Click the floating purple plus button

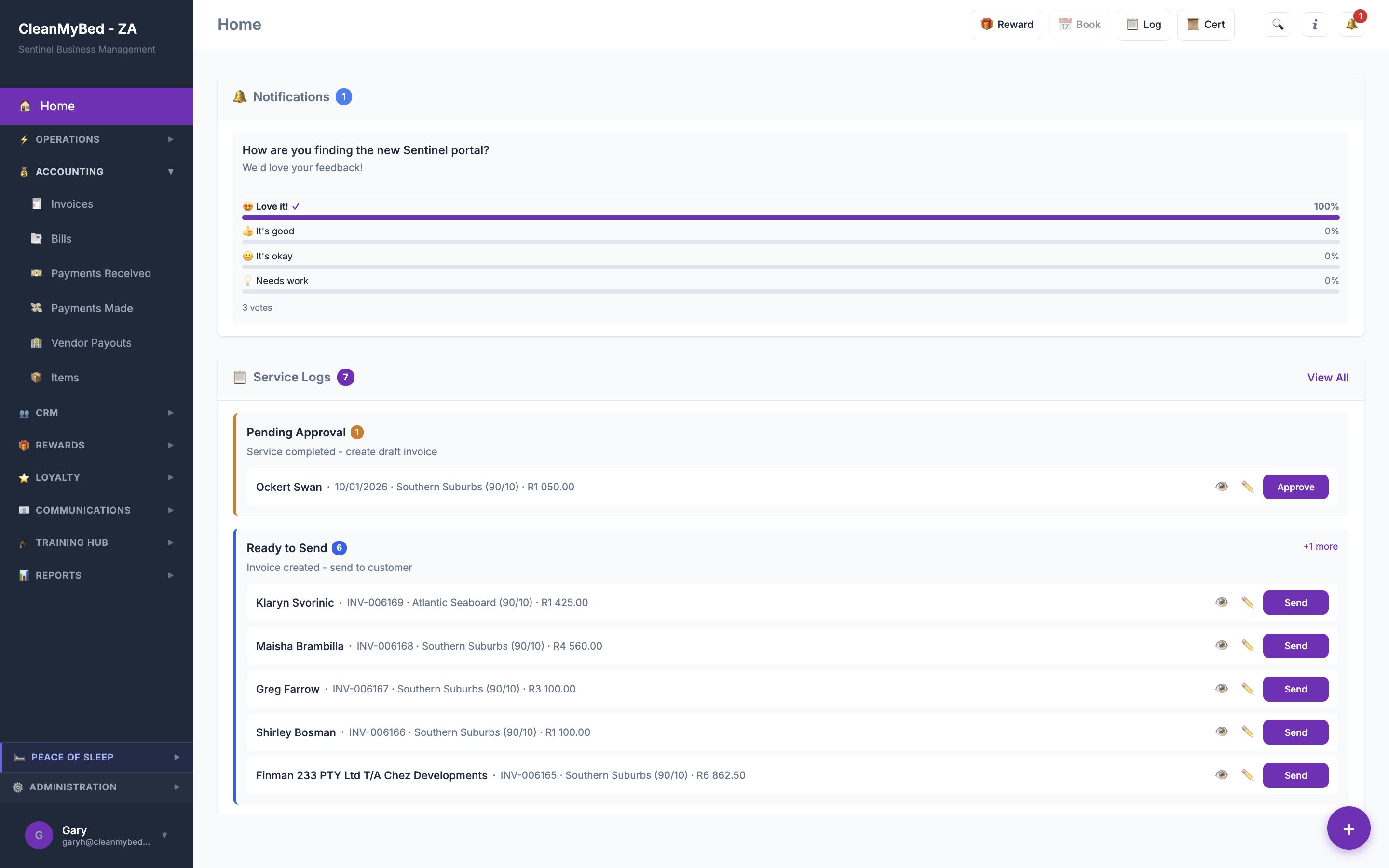point(1348,828)
